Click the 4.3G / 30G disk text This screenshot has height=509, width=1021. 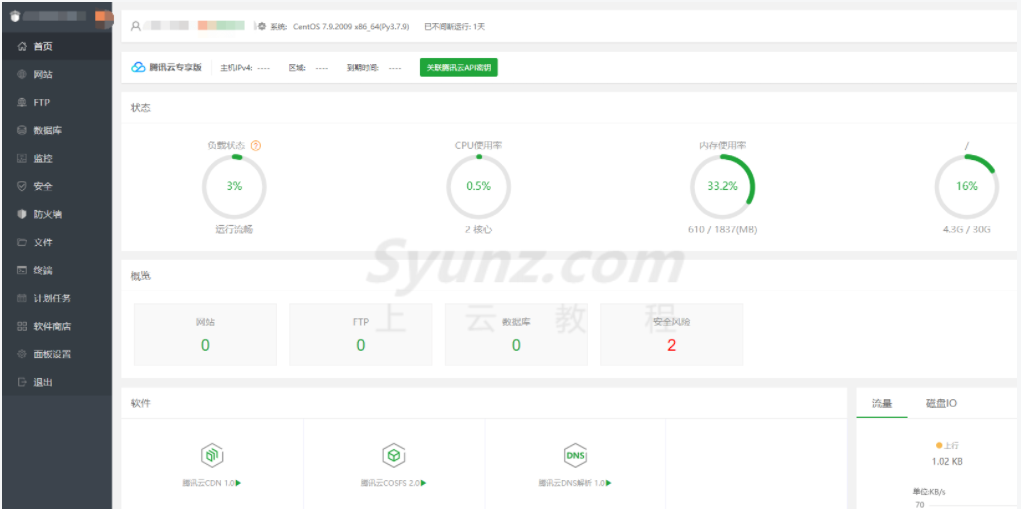967,230
